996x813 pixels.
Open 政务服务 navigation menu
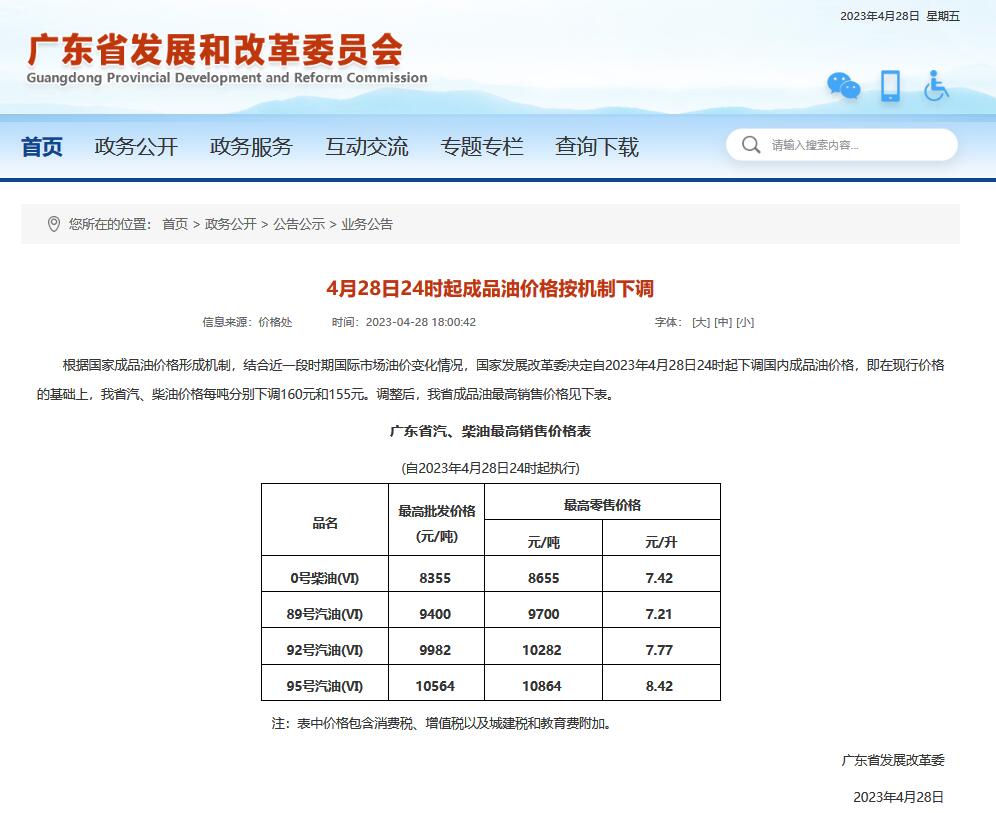251,147
